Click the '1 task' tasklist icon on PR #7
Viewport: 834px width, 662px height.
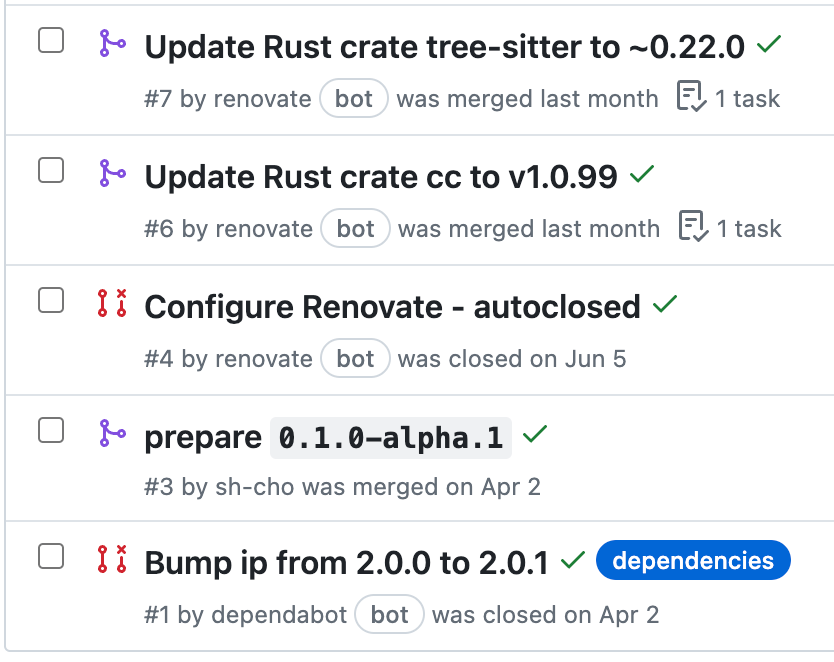tap(690, 97)
